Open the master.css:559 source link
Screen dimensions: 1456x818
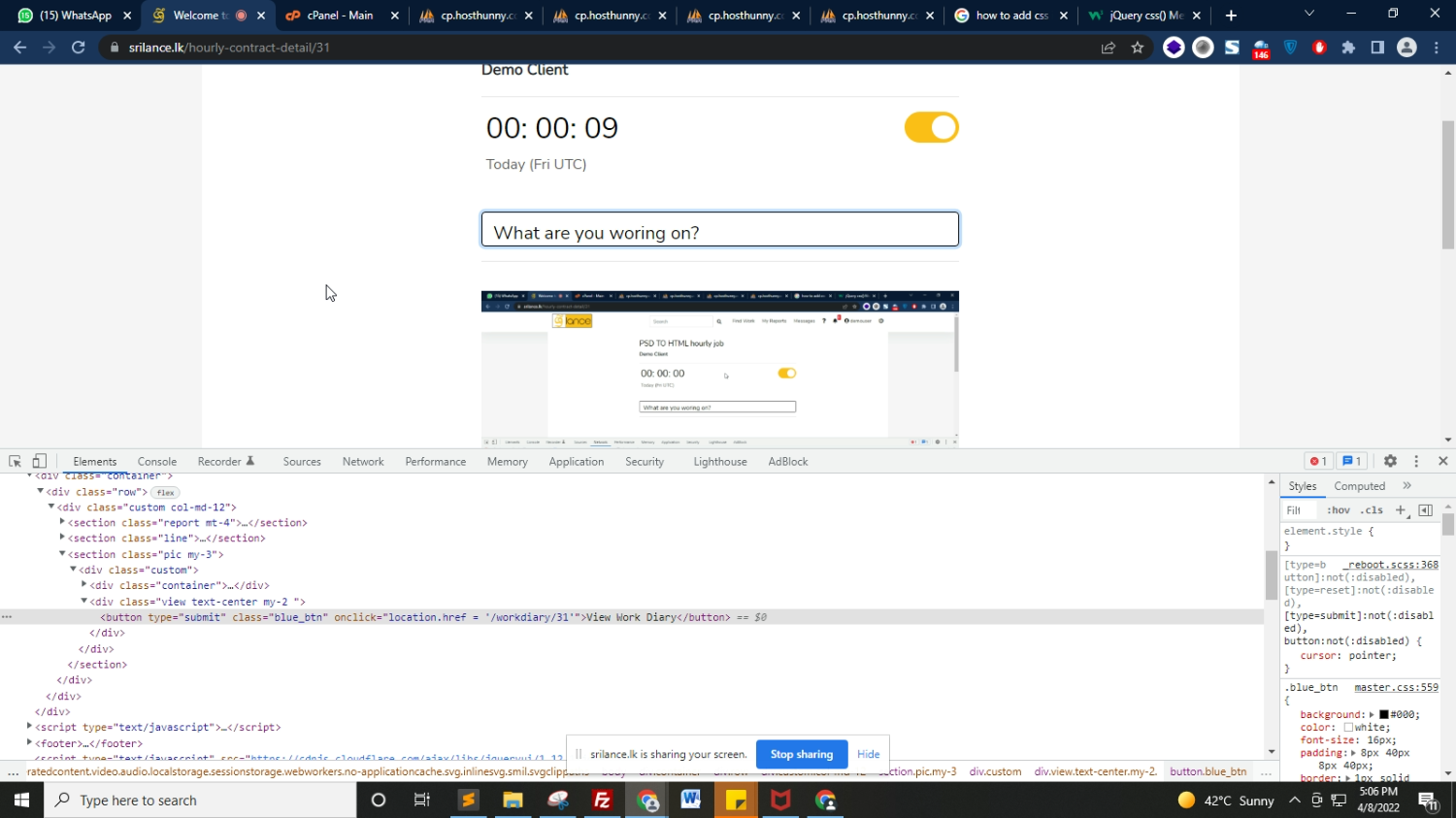(x=1396, y=687)
